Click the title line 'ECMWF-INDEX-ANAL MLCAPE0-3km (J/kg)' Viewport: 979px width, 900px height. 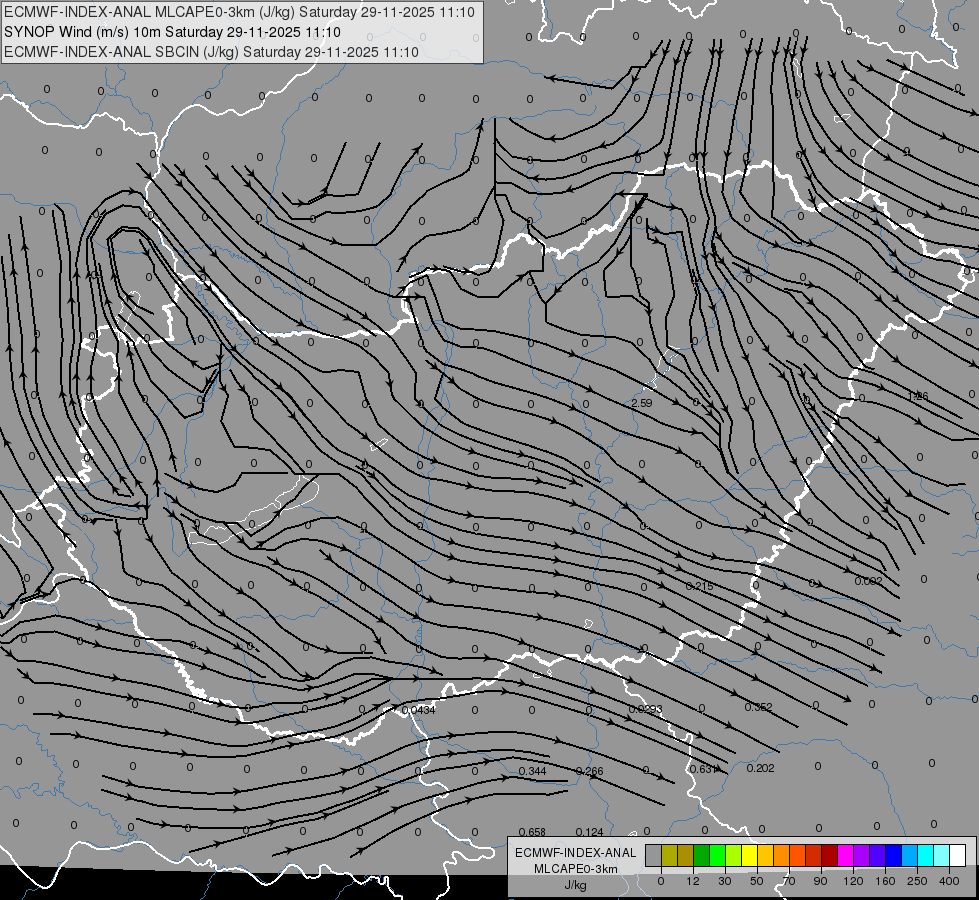[x=239, y=12]
